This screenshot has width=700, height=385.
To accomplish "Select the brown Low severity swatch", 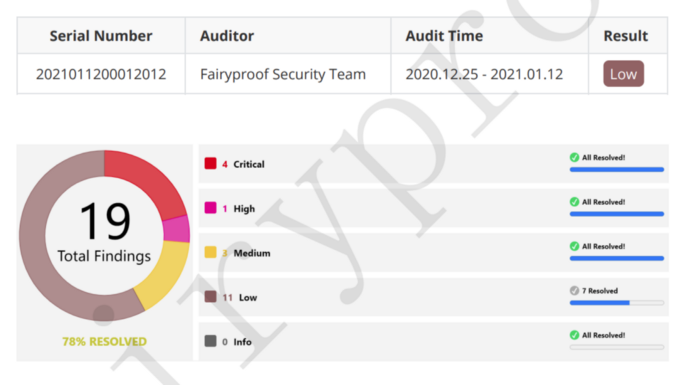I will [210, 297].
